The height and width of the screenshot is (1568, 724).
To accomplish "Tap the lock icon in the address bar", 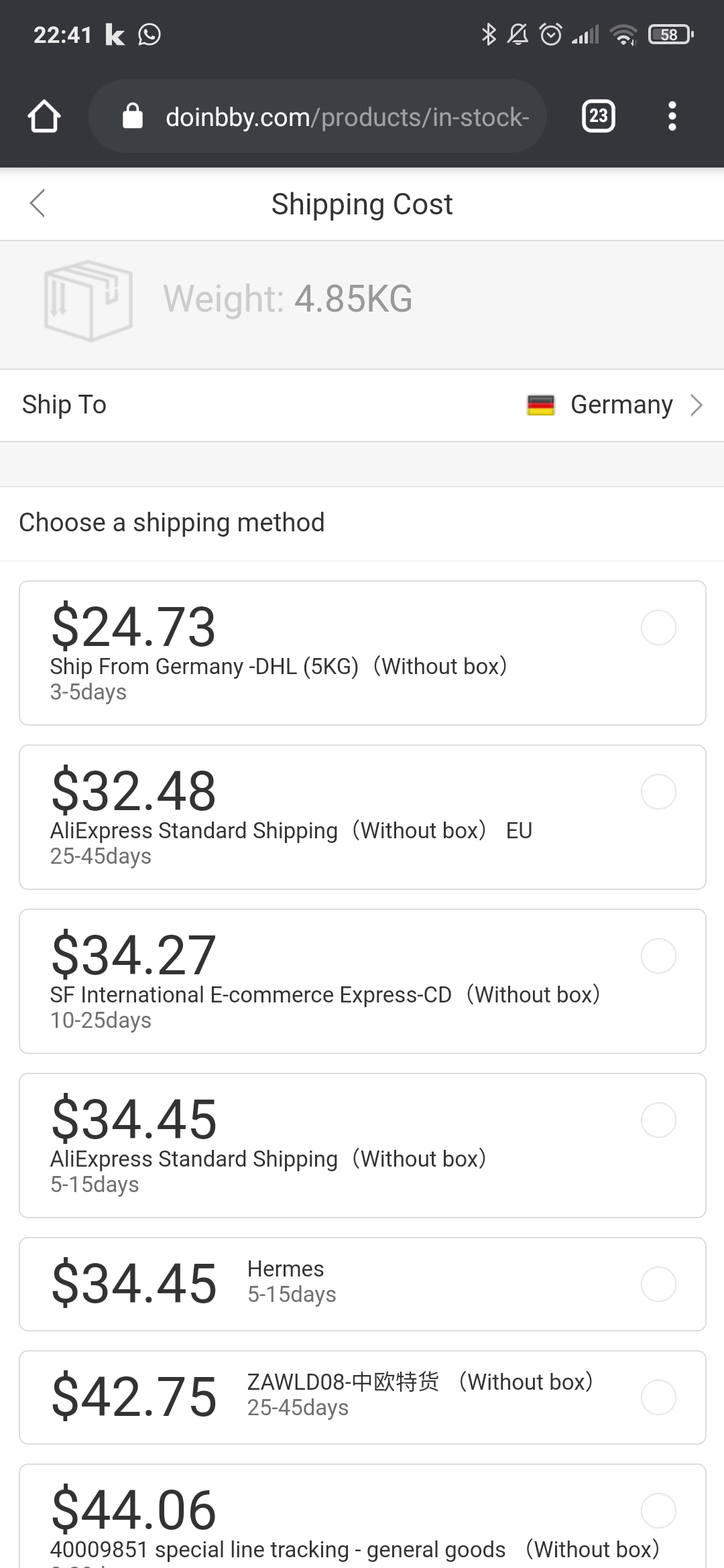I will [x=133, y=117].
